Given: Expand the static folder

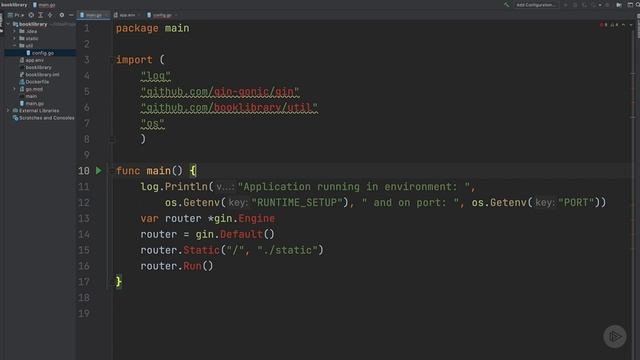Looking at the screenshot, I should [15, 38].
